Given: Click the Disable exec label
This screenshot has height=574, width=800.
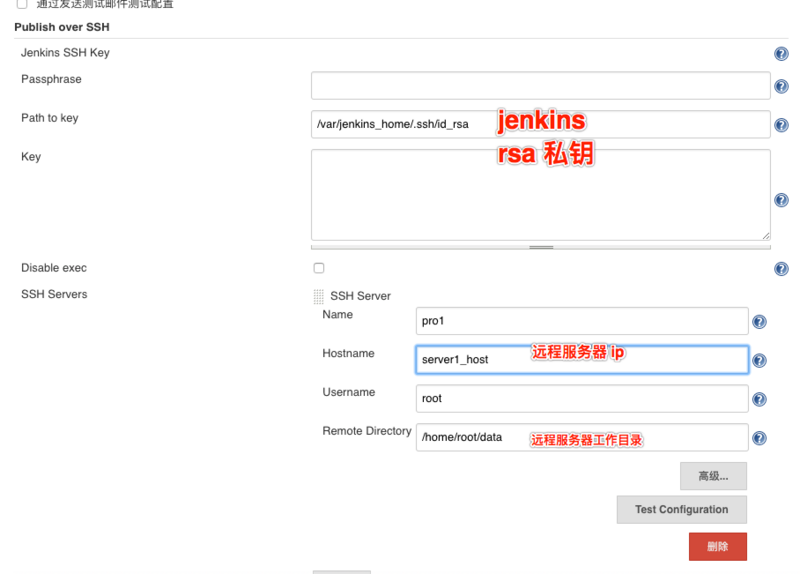Looking at the screenshot, I should pos(54,268).
